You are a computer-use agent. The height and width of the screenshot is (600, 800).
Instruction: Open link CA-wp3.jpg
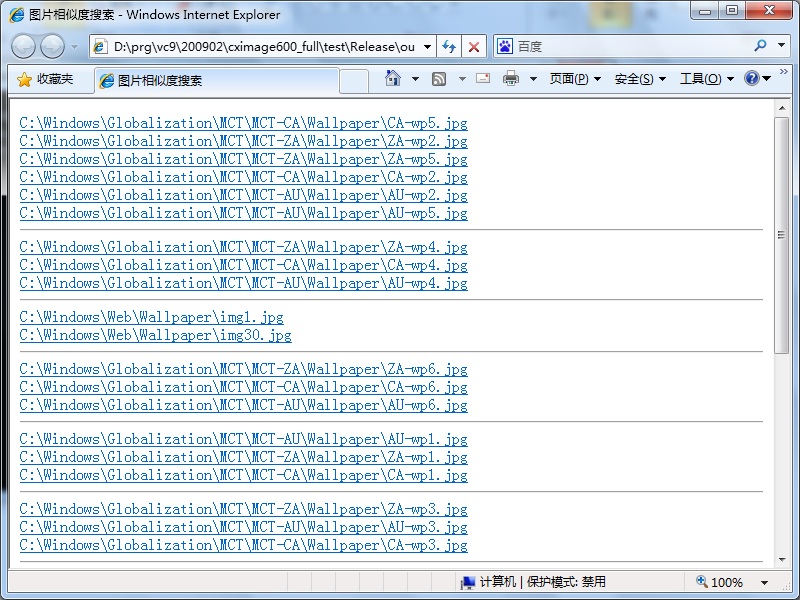(x=243, y=545)
